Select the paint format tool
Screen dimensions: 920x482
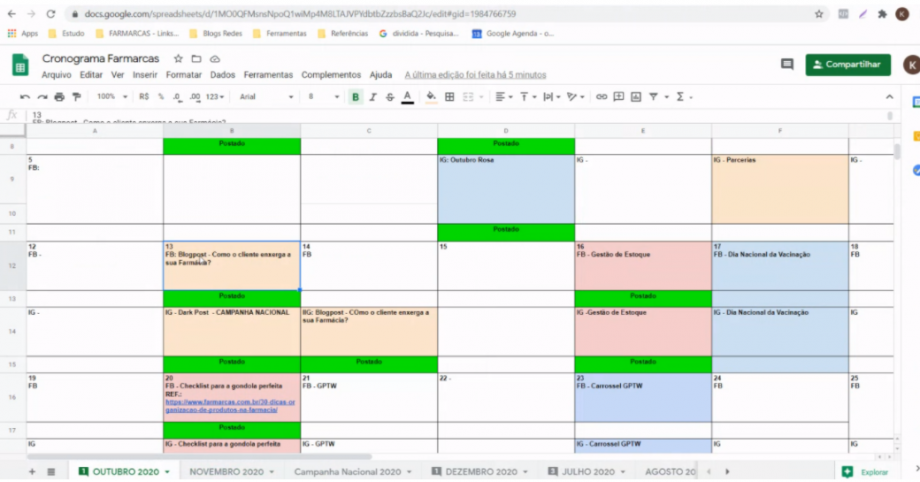coord(76,97)
